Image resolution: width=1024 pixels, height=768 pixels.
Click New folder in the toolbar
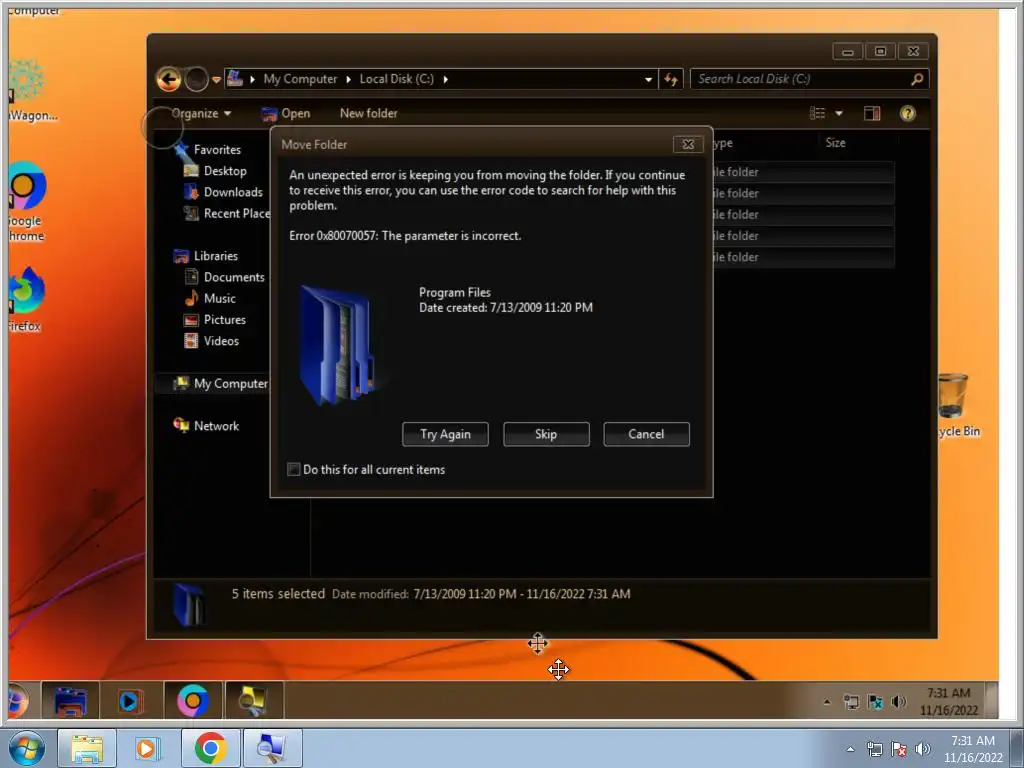[x=368, y=114]
